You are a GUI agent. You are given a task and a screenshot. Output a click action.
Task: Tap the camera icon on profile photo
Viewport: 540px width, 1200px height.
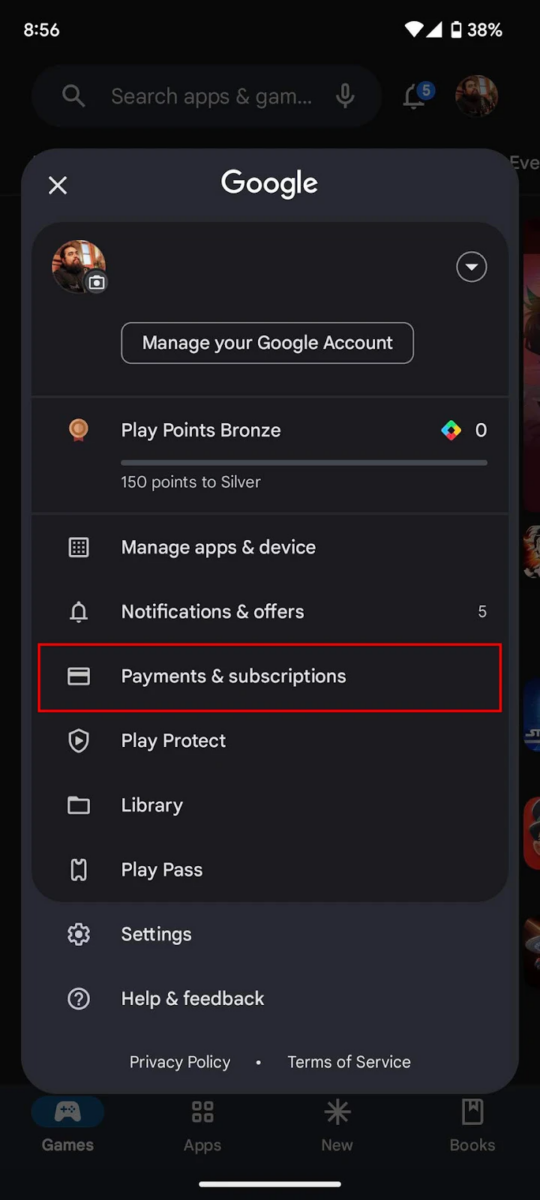[x=96, y=283]
